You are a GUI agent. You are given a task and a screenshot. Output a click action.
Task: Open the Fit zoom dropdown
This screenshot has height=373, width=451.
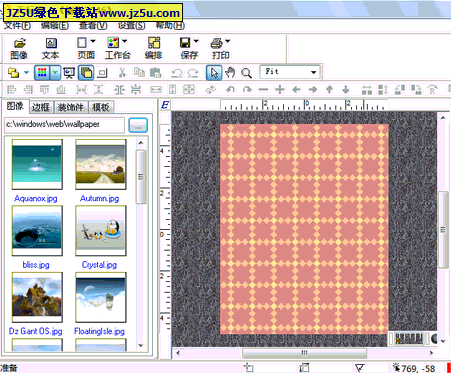[289, 72]
